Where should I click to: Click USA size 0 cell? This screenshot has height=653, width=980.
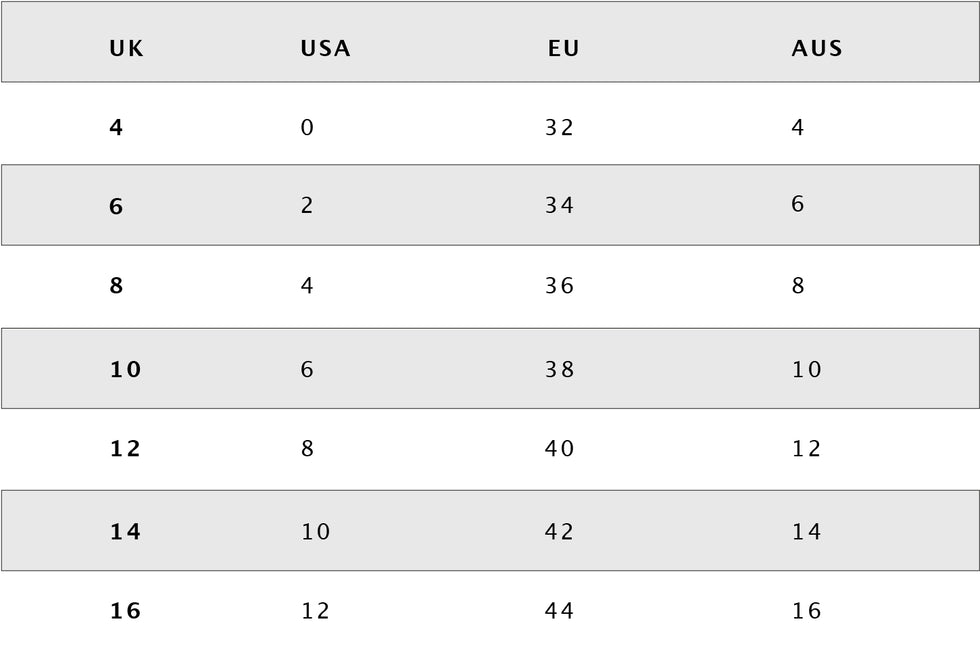[x=307, y=127]
